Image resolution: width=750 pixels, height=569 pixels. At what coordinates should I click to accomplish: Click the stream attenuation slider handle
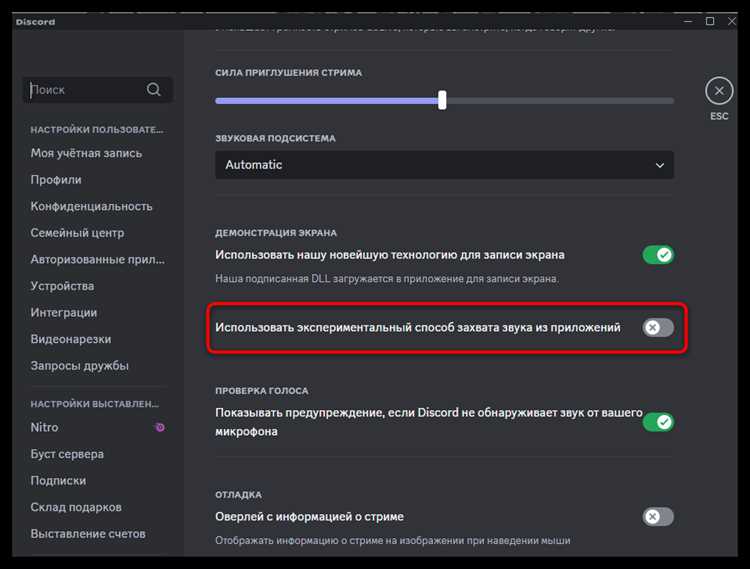point(442,100)
